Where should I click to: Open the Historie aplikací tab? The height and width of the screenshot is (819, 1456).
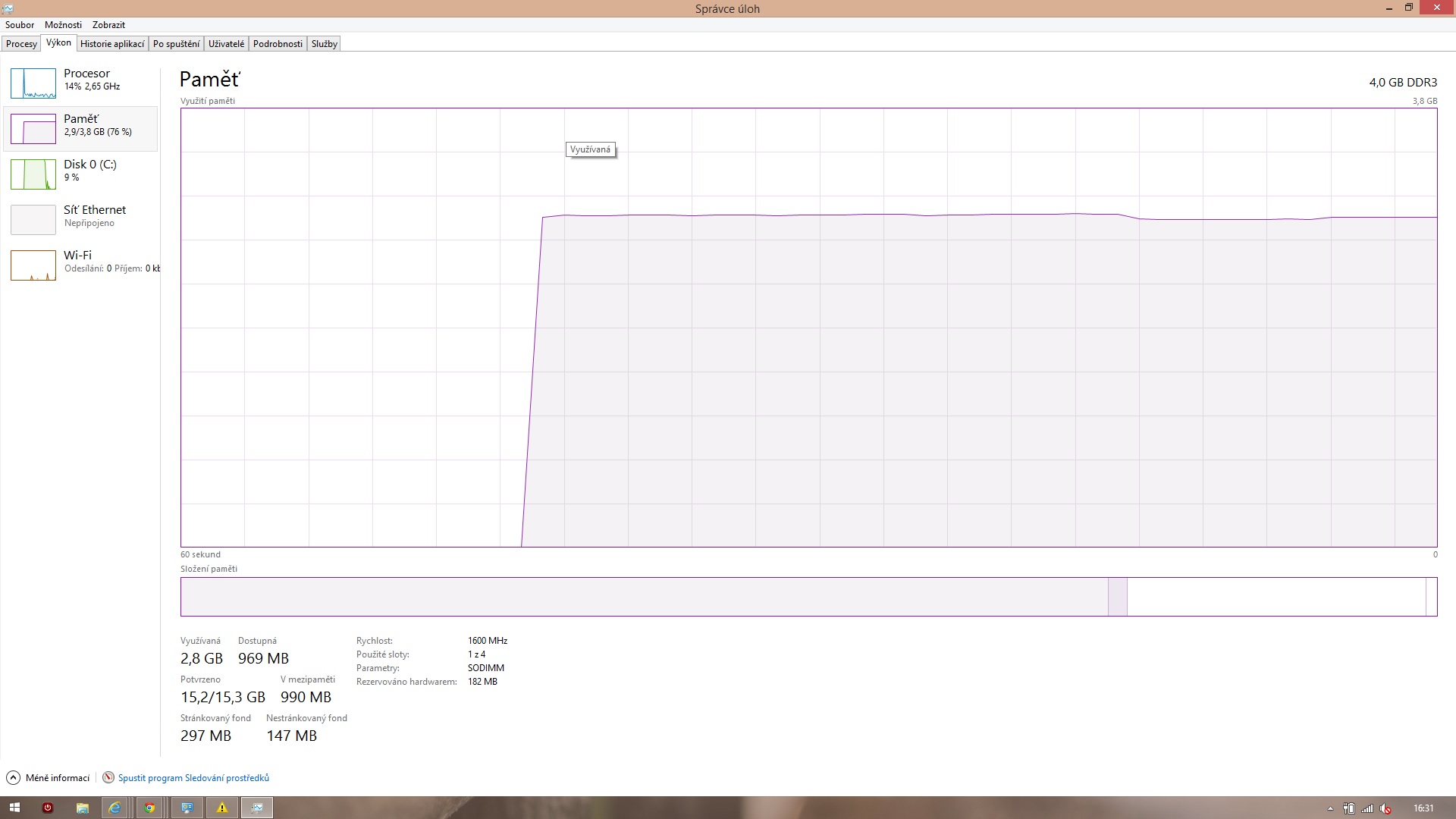[112, 44]
